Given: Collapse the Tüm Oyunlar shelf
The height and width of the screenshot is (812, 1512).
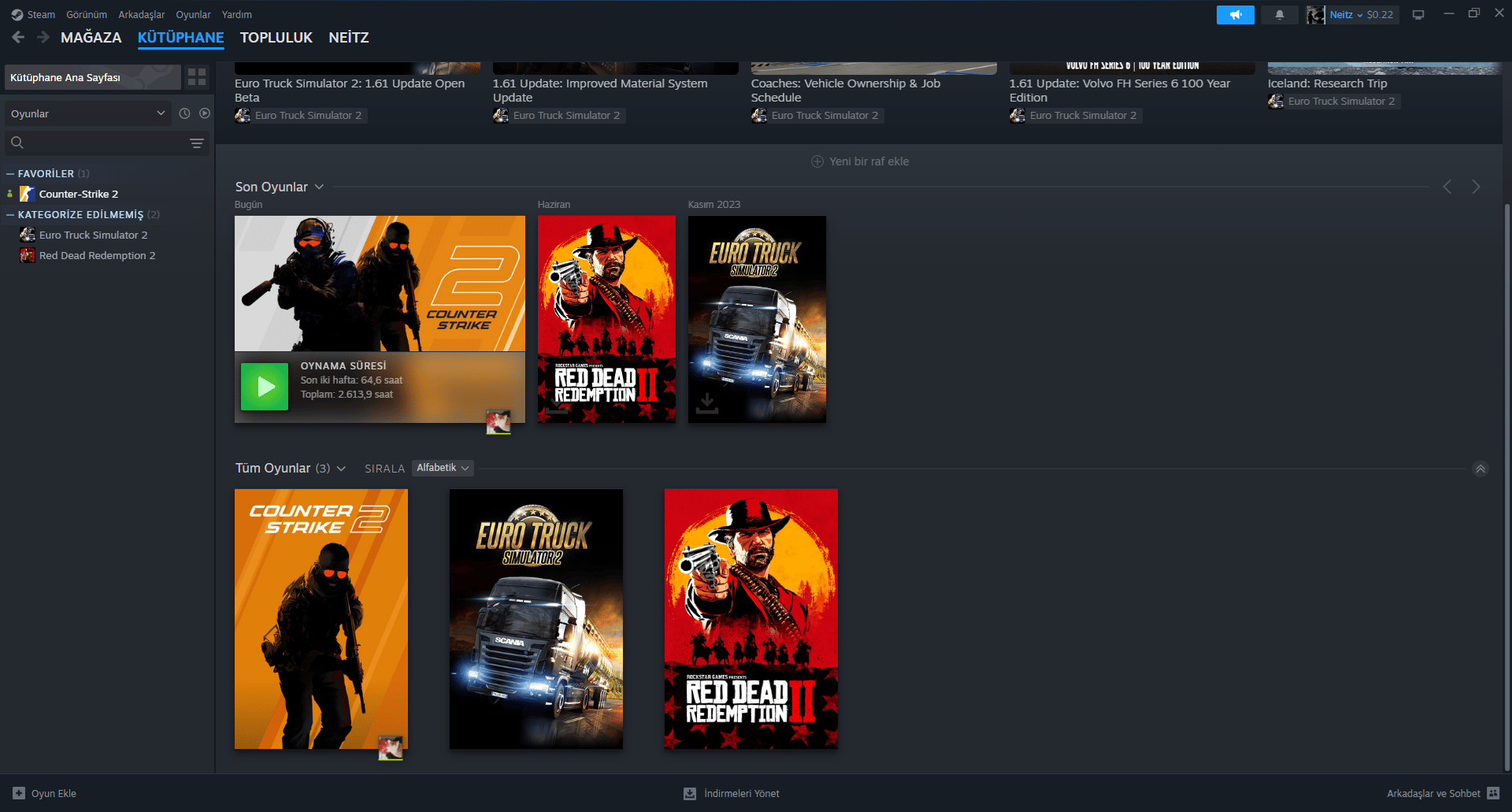Looking at the screenshot, I should pyautogui.click(x=1480, y=469).
